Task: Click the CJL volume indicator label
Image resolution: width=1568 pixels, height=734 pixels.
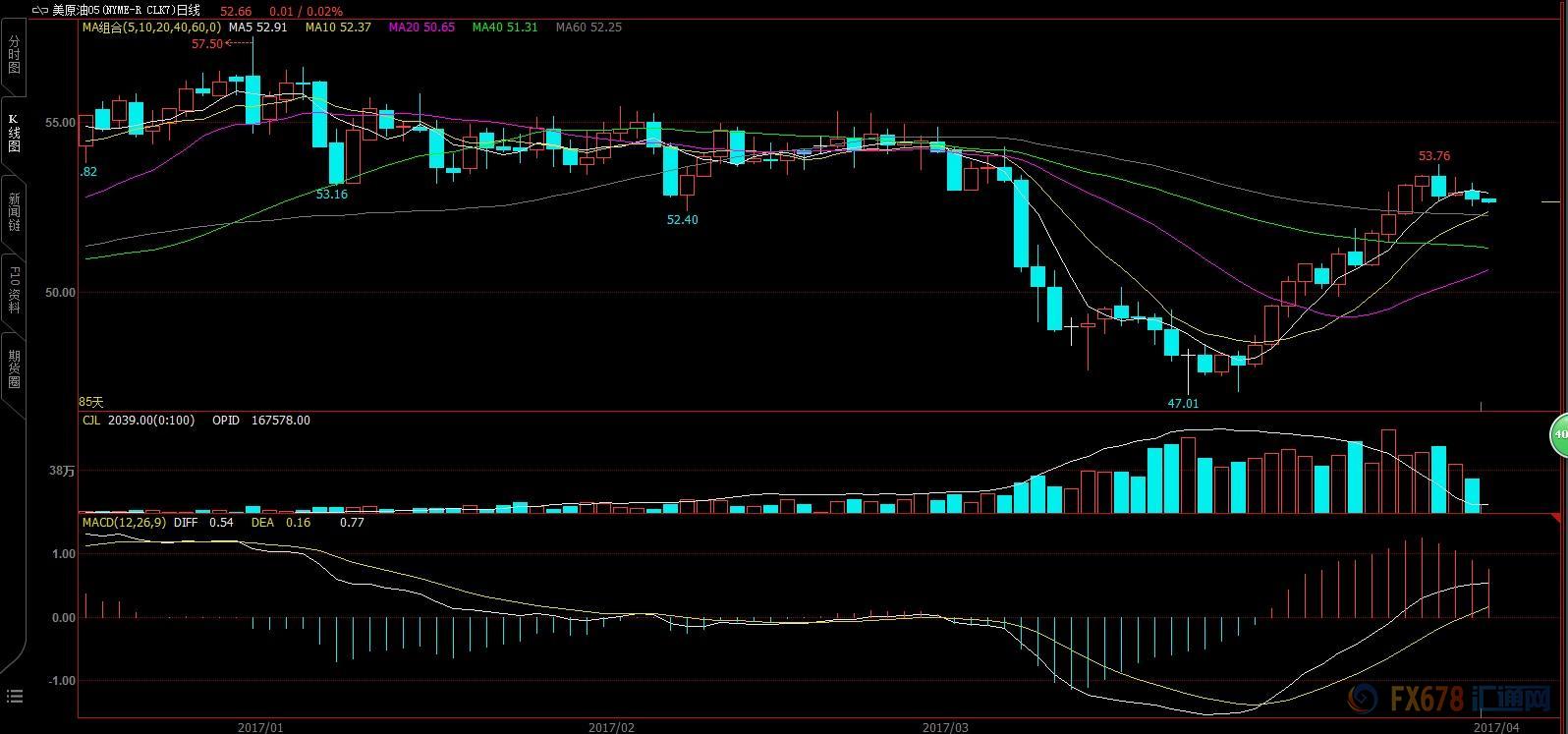Action: 91,421
